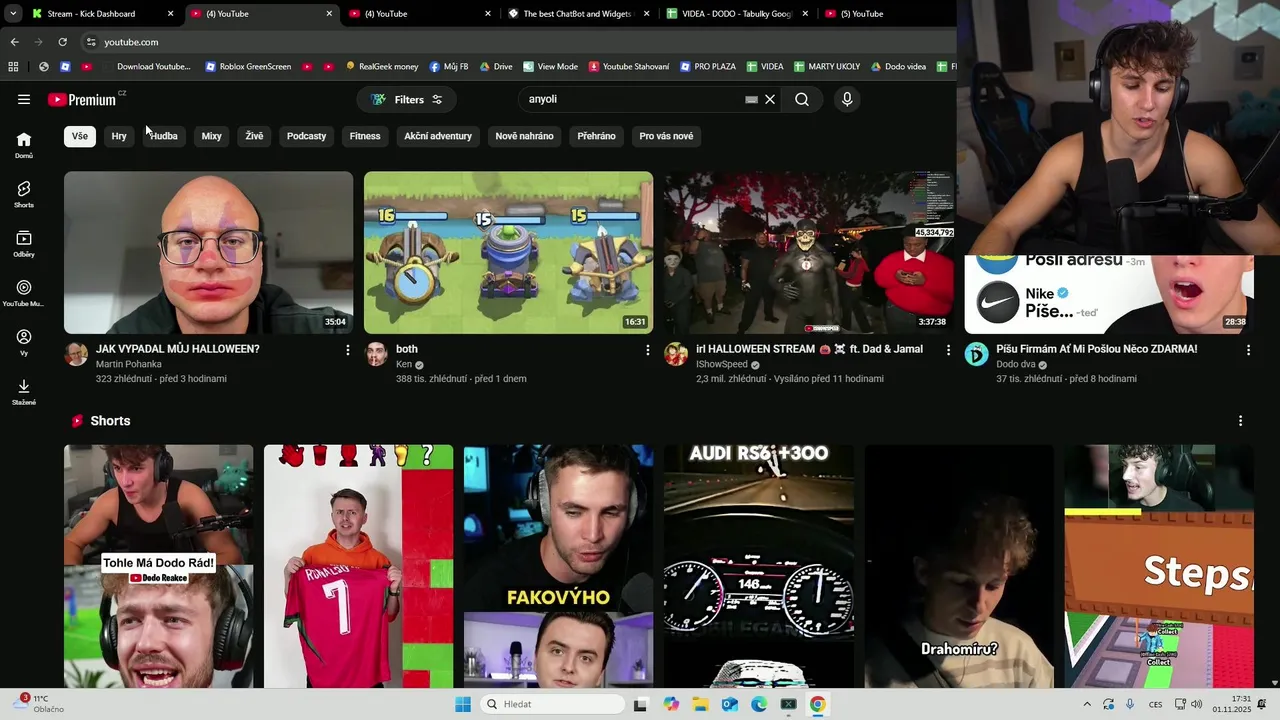Open YouTube Music from the sidebar
The width and height of the screenshot is (1280, 720).
24,293
